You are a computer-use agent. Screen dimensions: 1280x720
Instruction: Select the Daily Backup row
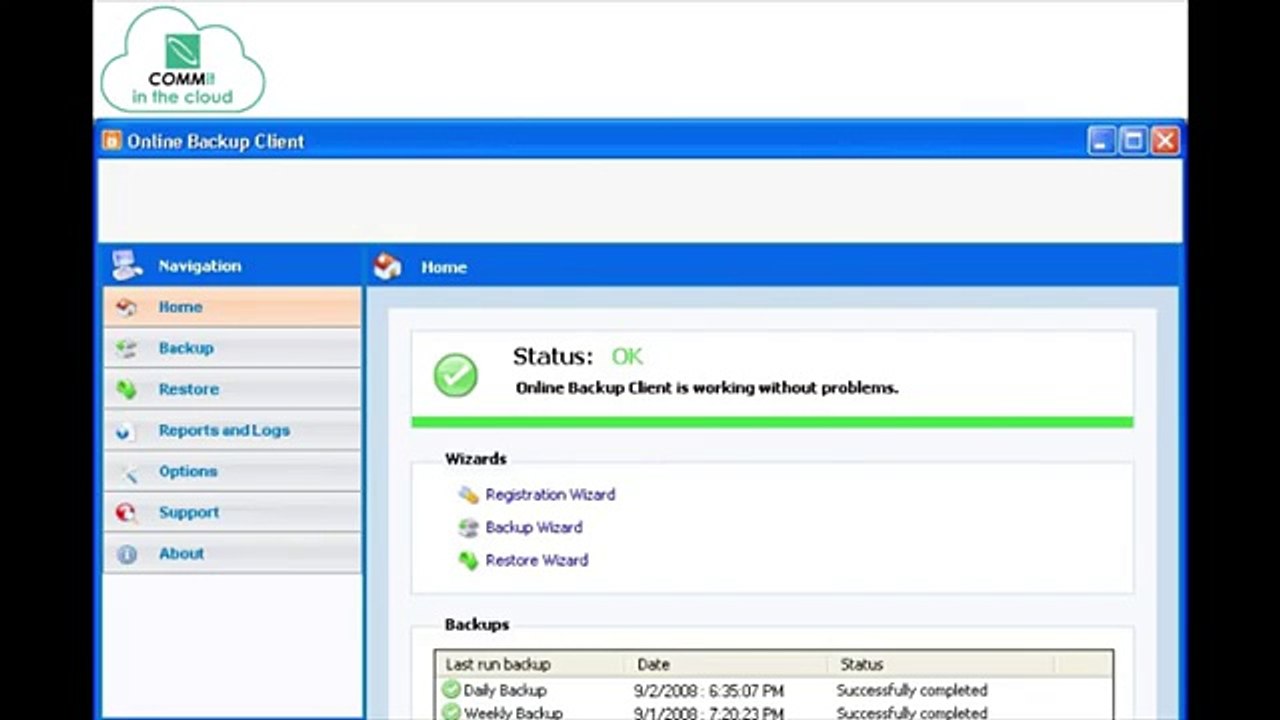pyautogui.click(x=774, y=690)
